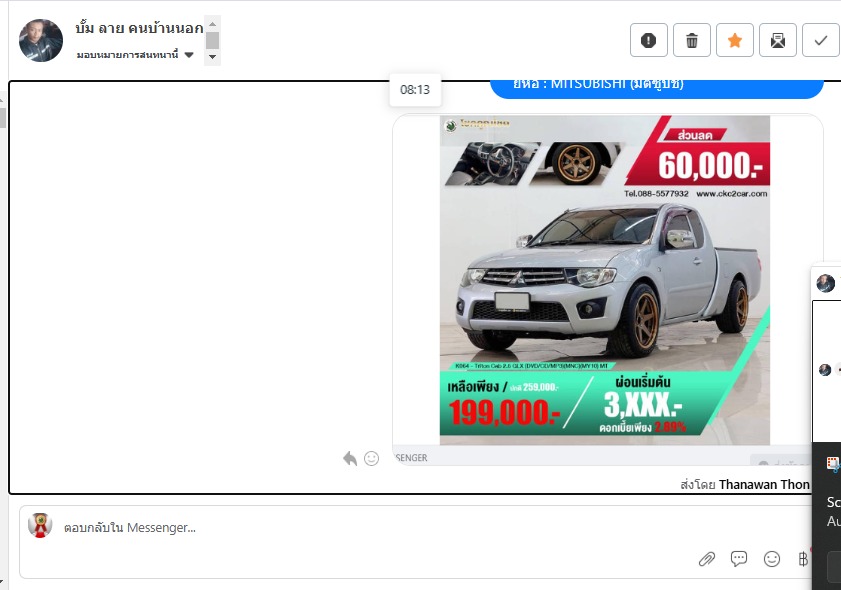Click the baht payment icon
The height and width of the screenshot is (590, 841).
tap(803, 559)
